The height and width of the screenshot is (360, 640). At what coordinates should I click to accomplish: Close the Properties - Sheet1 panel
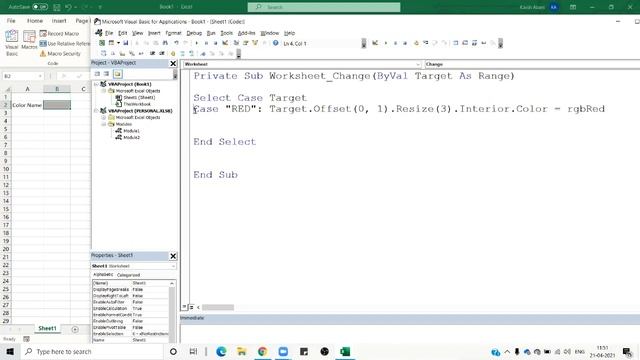173,256
